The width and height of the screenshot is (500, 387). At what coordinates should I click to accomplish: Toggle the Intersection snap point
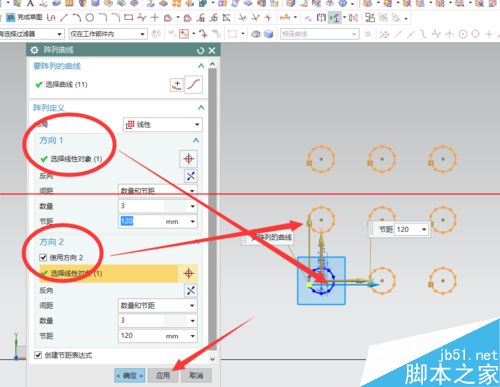pos(450,34)
